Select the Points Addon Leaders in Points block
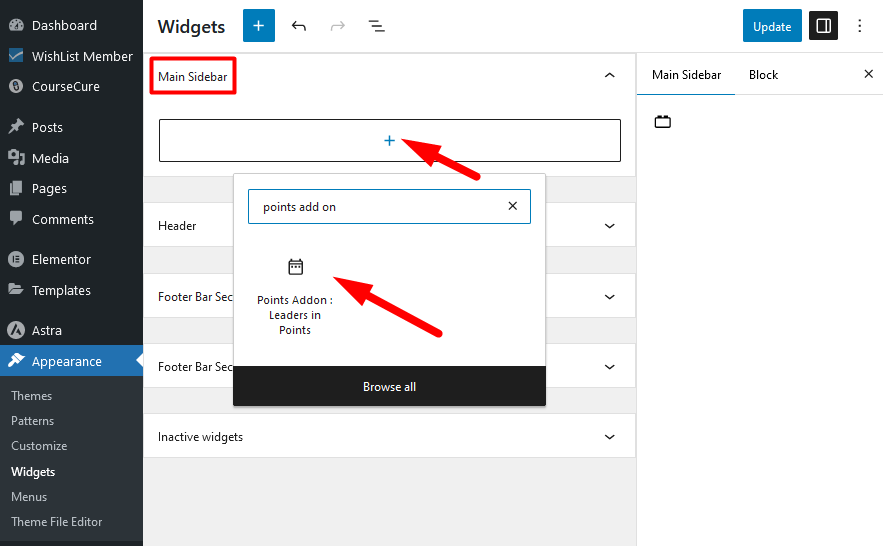883x546 pixels. [295, 295]
